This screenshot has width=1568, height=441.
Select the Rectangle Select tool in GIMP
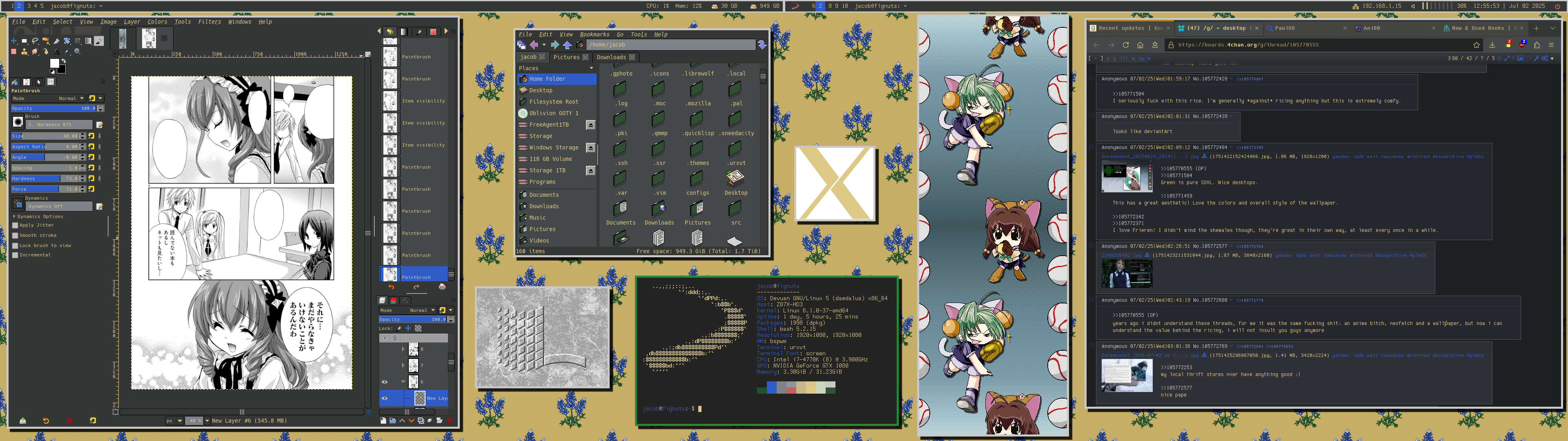click(24, 41)
